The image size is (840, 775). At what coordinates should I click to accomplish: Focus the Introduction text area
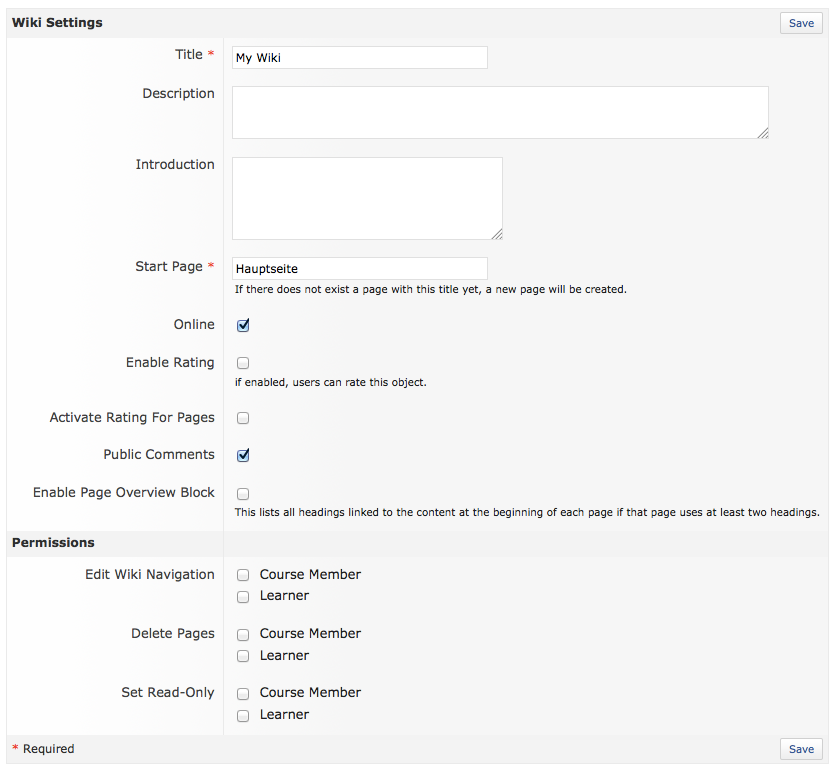pos(367,198)
